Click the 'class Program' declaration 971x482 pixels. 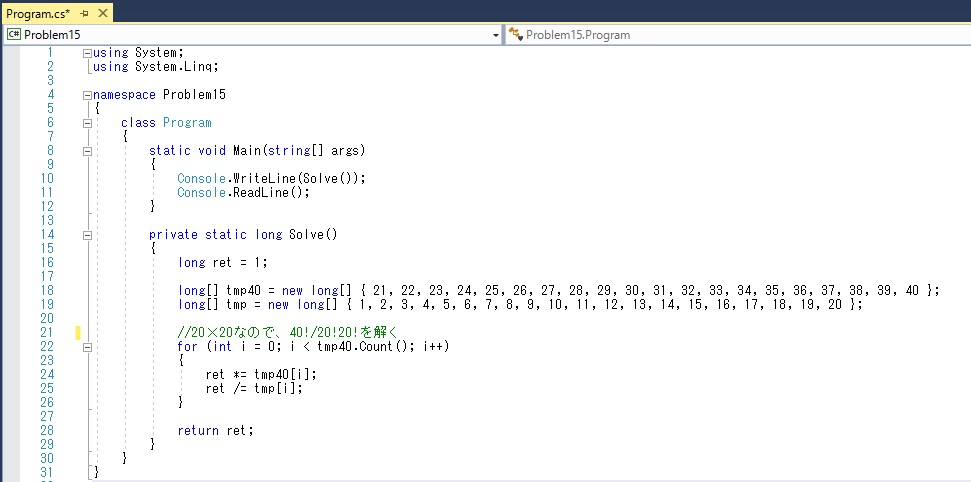[x=166, y=123]
